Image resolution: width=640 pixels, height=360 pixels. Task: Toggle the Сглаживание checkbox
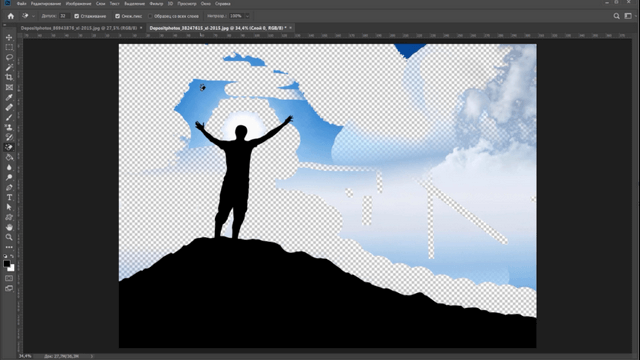click(76, 16)
